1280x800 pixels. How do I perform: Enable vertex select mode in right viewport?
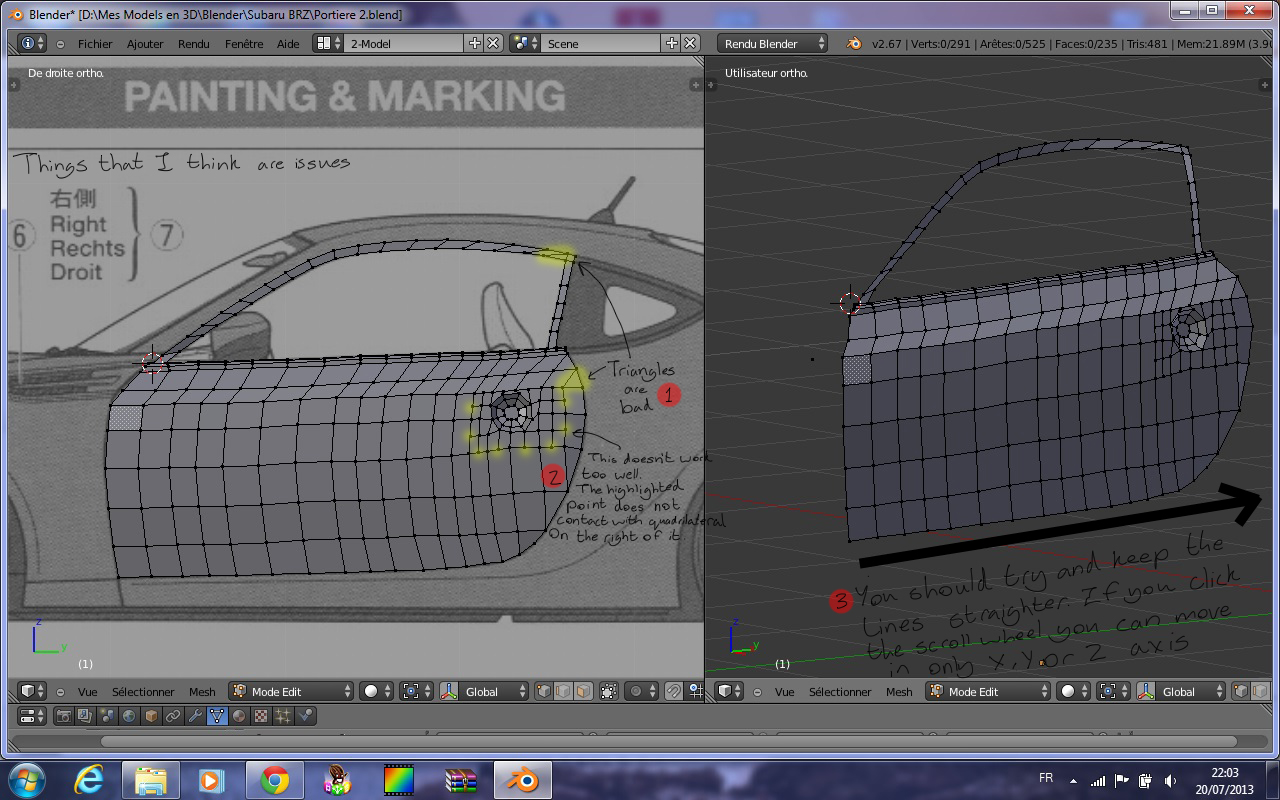tap(1241, 691)
